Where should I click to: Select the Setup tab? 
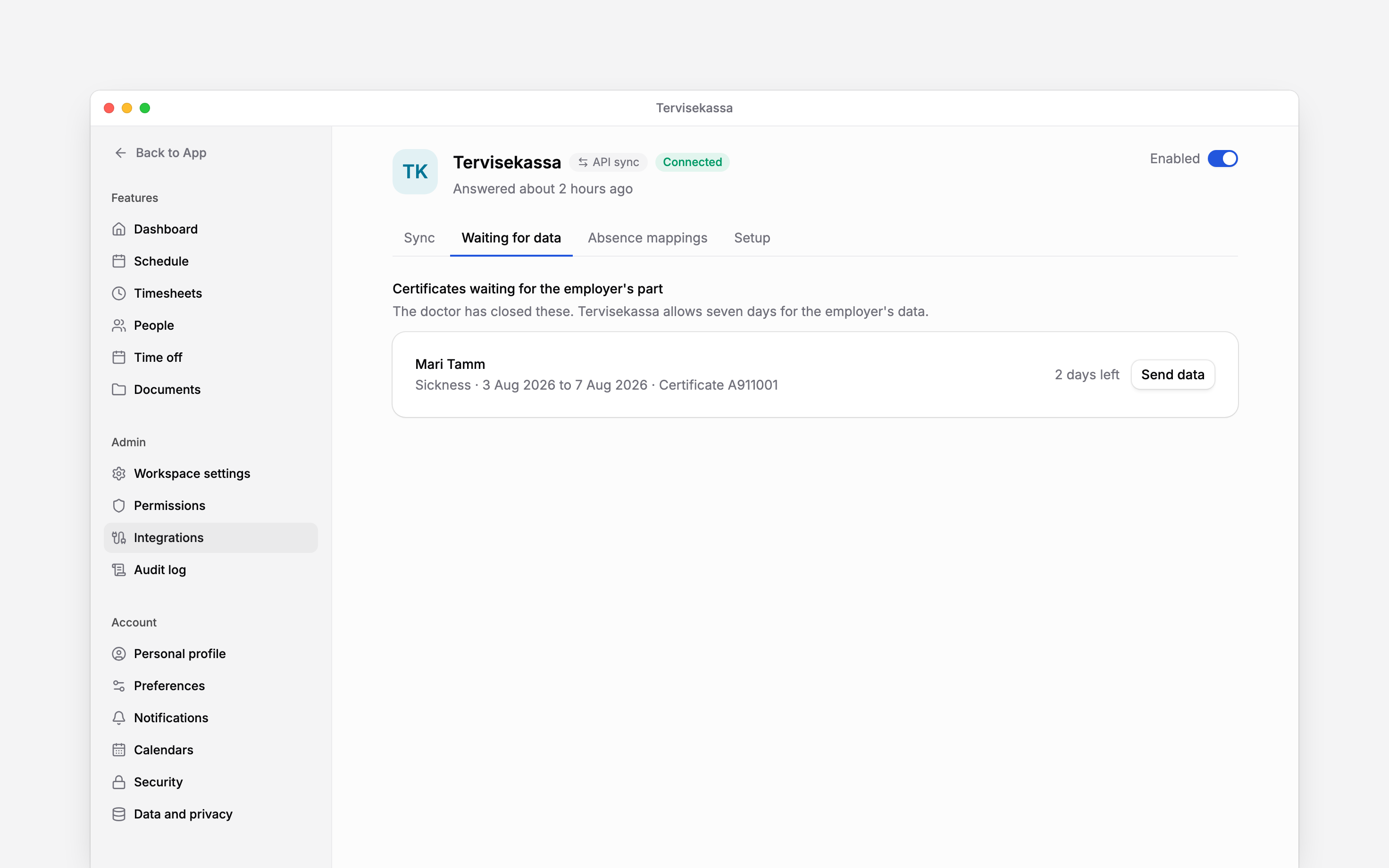pyautogui.click(x=752, y=238)
